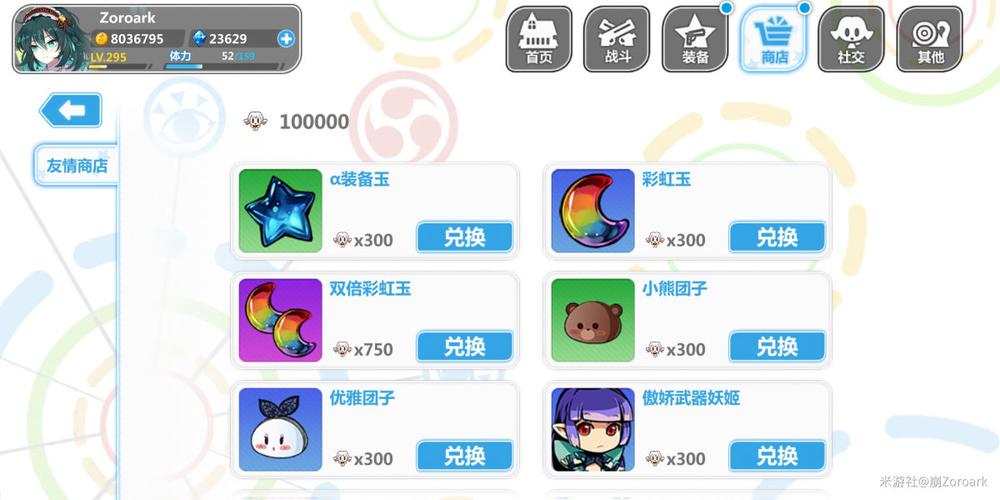
Task: Exchange for α装备玉
Action: [x=464, y=237]
